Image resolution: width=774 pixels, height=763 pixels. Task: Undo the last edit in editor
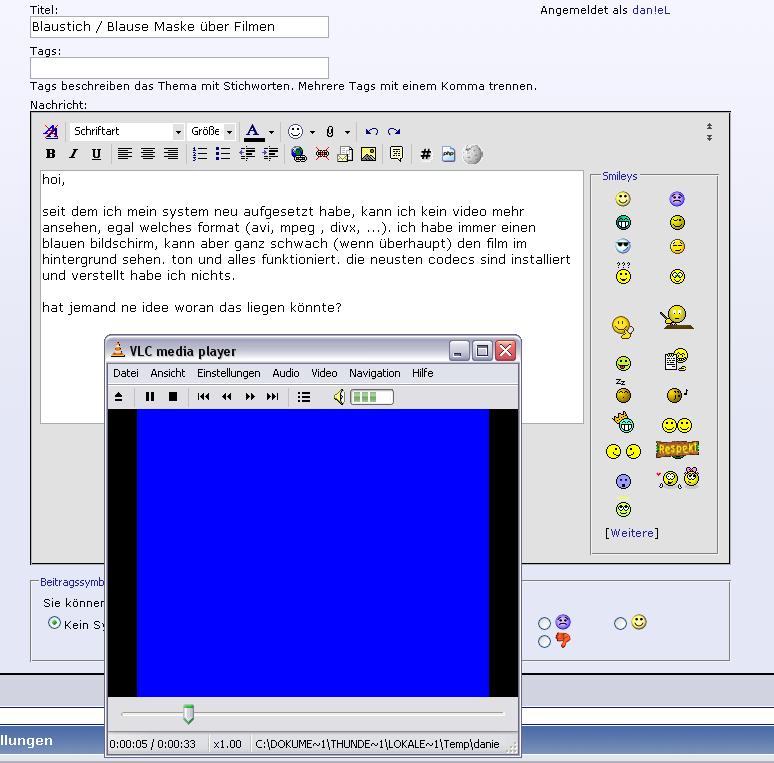[x=372, y=131]
